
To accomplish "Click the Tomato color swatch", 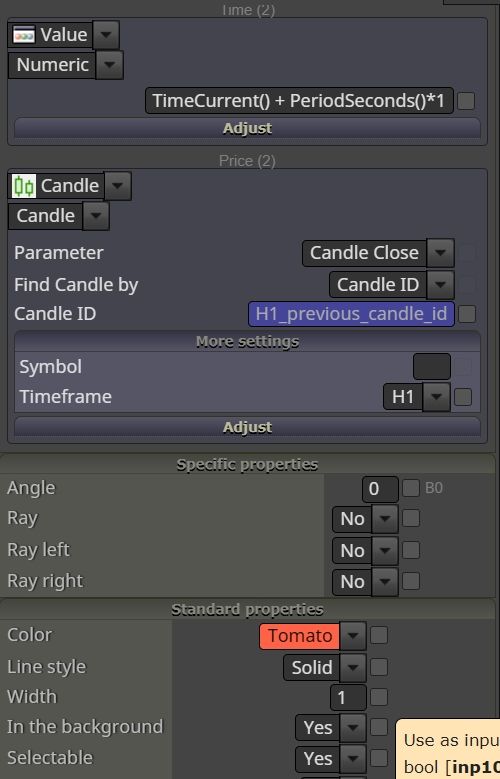I will tap(300, 636).
